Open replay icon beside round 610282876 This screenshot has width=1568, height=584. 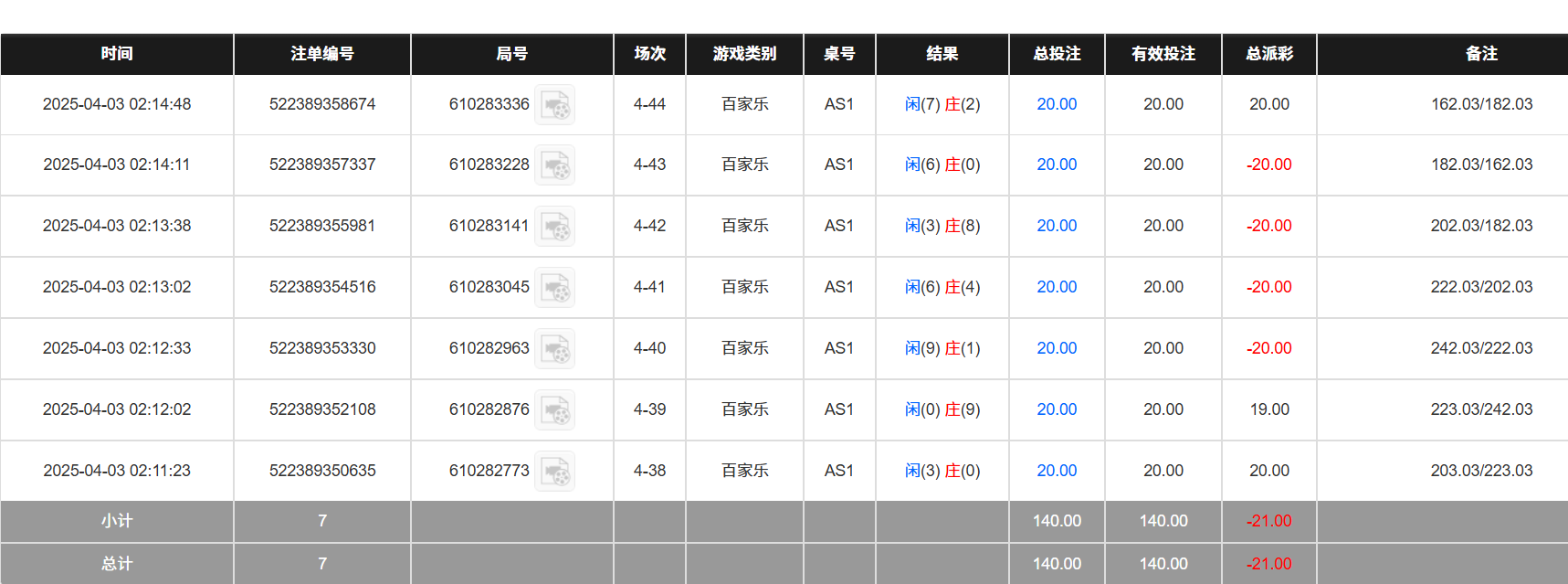(554, 410)
